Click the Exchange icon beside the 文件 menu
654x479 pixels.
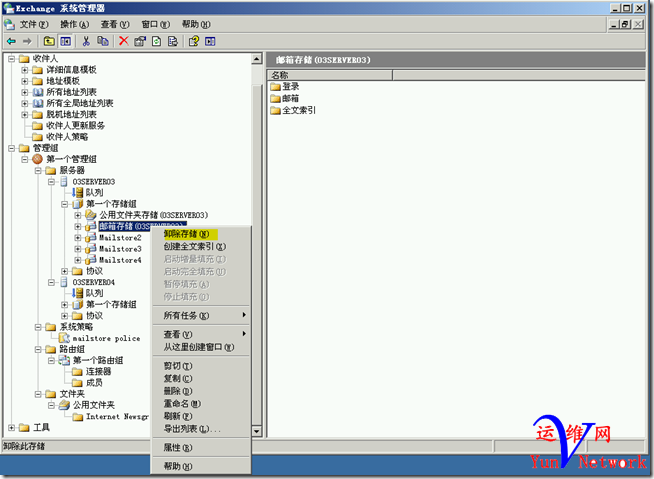pyautogui.click(x=10, y=24)
